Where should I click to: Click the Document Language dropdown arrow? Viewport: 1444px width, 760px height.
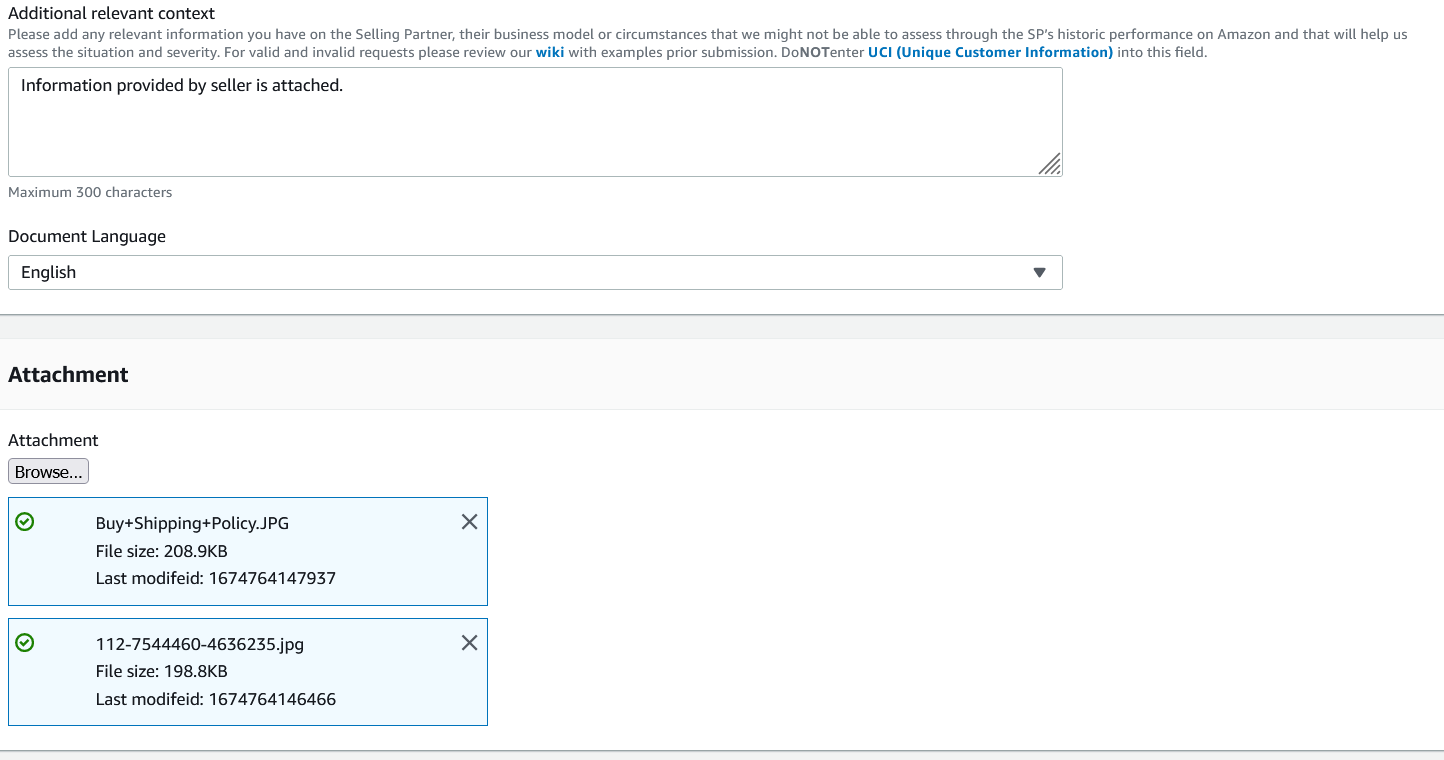[1039, 272]
